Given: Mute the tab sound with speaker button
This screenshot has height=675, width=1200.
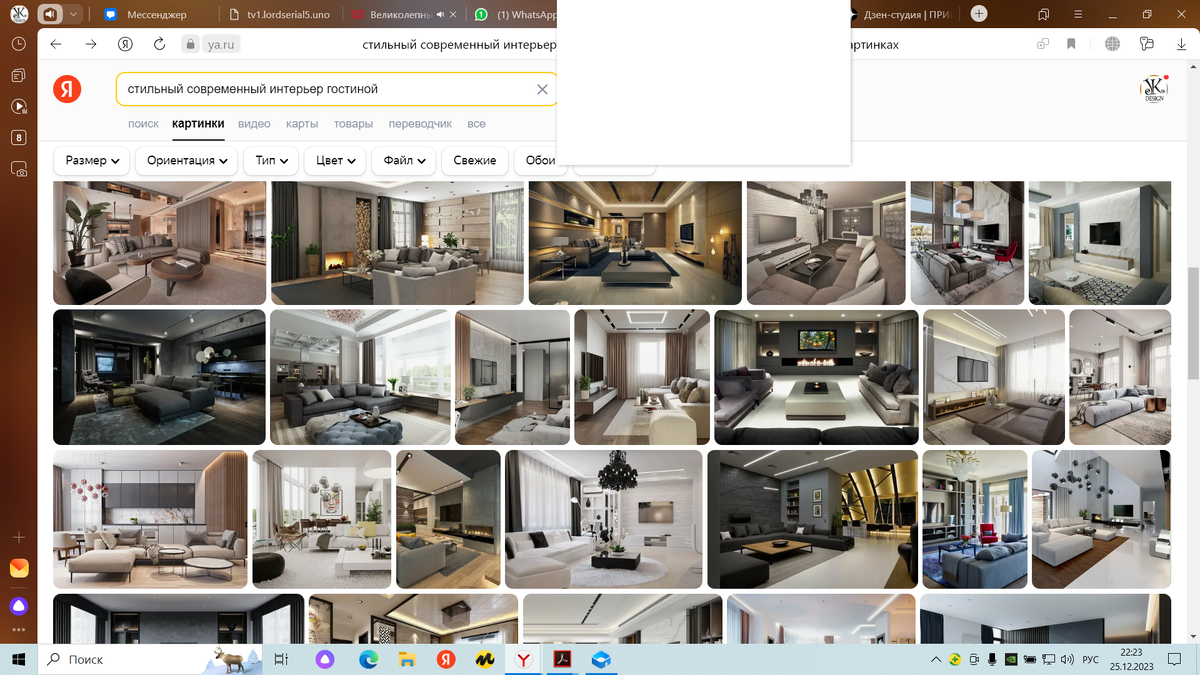Looking at the screenshot, I should (x=49, y=14).
